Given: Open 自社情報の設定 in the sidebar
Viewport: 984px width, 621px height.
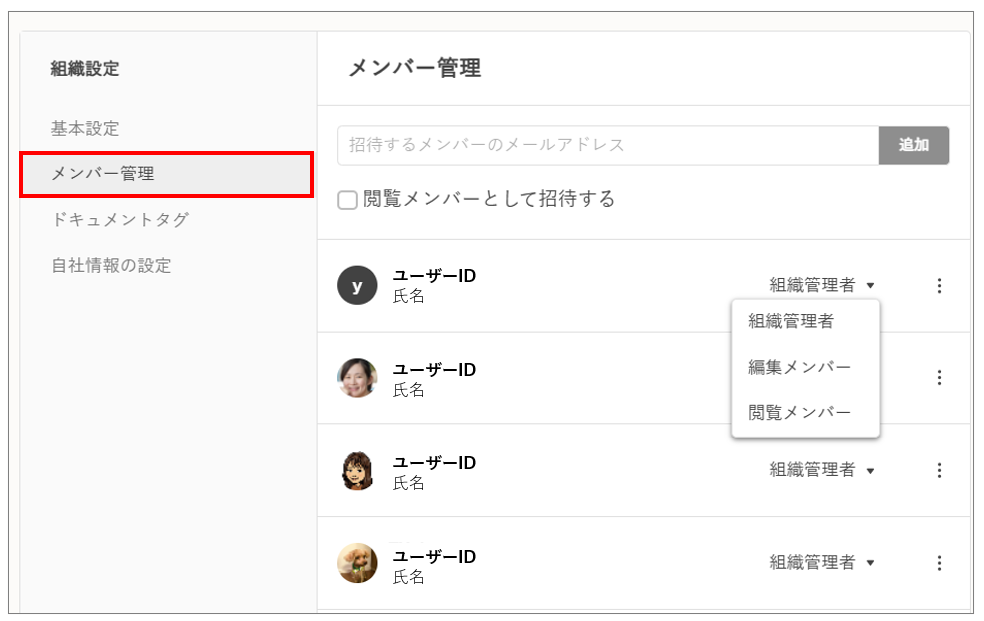Looking at the screenshot, I should pyautogui.click(x=111, y=266).
